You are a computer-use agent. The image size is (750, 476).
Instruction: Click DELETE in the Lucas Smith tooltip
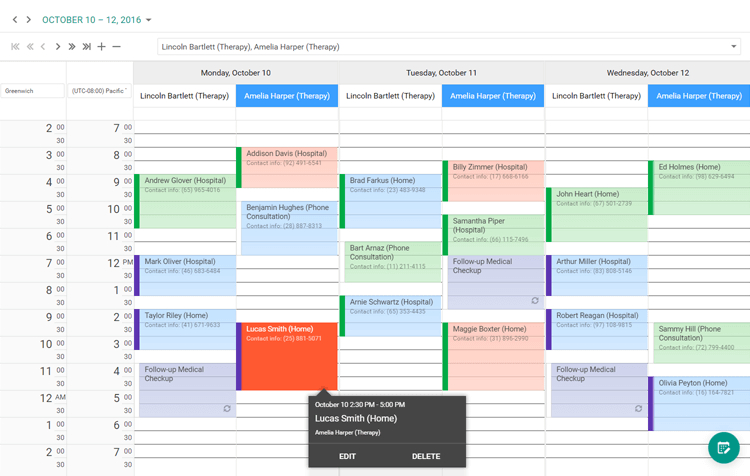[426, 456]
